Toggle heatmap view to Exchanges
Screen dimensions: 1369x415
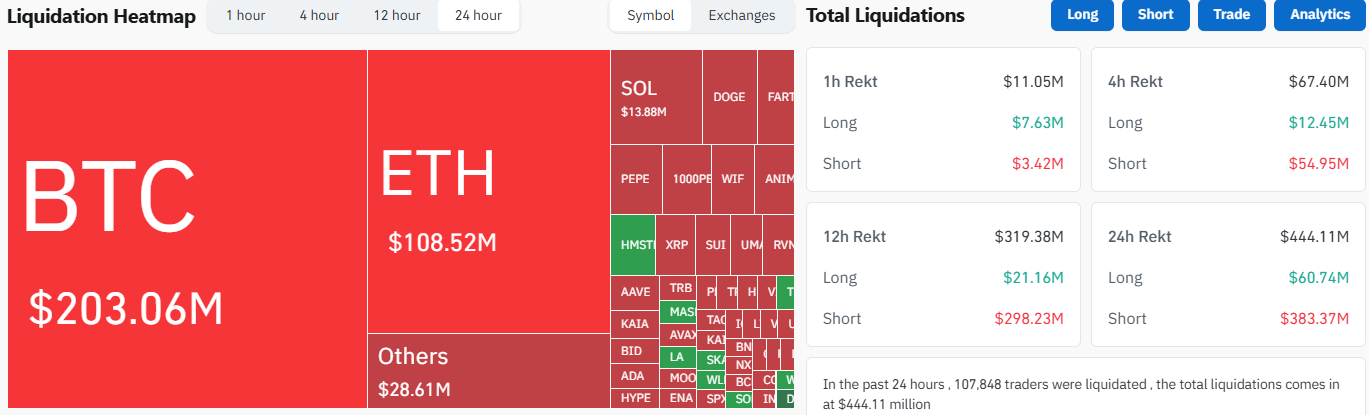(x=742, y=15)
